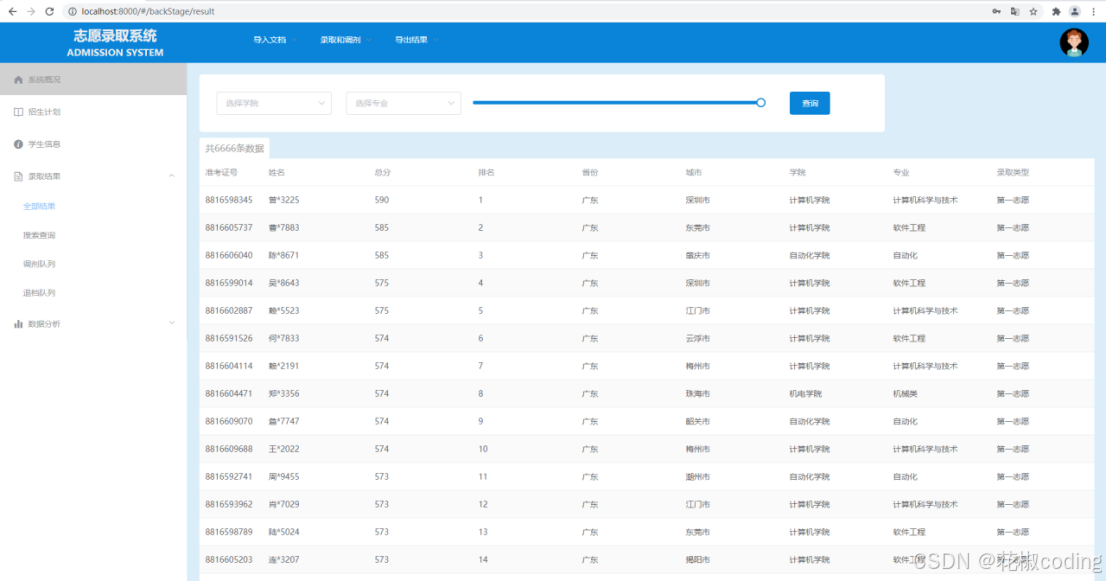
Task: Click the browser profile icon
Action: pos(1074,11)
